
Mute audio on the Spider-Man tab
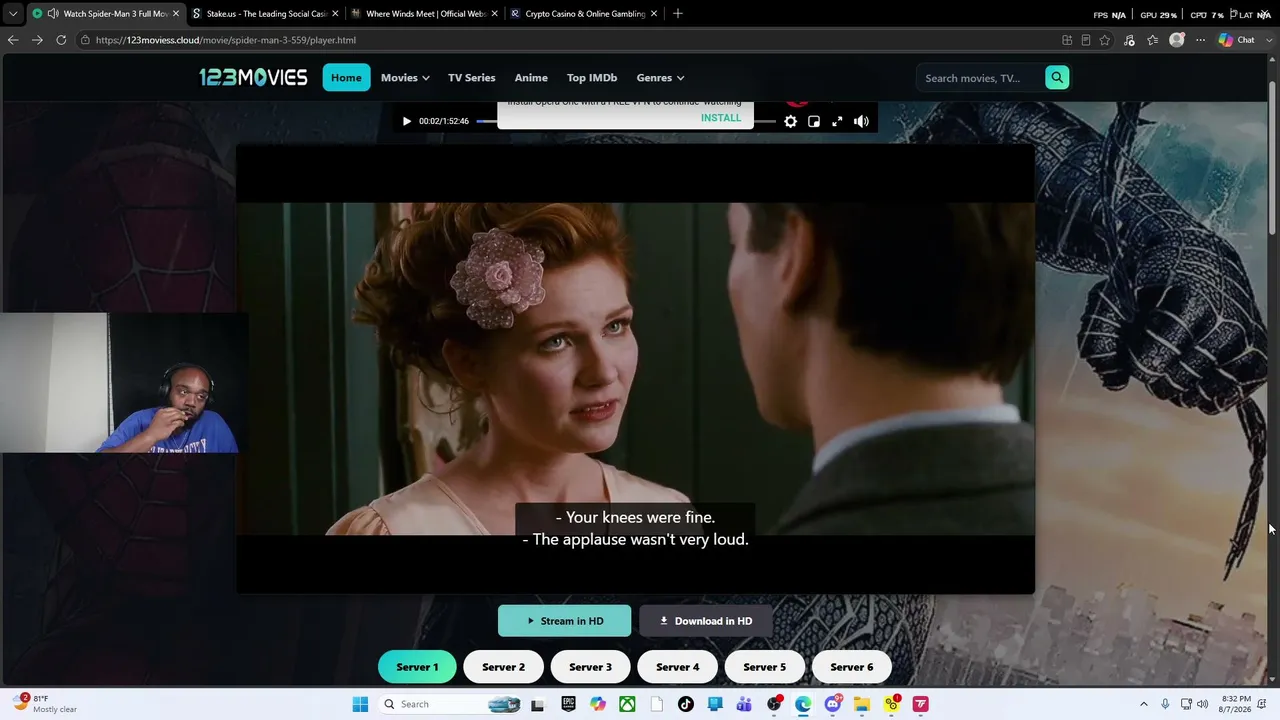(52, 14)
